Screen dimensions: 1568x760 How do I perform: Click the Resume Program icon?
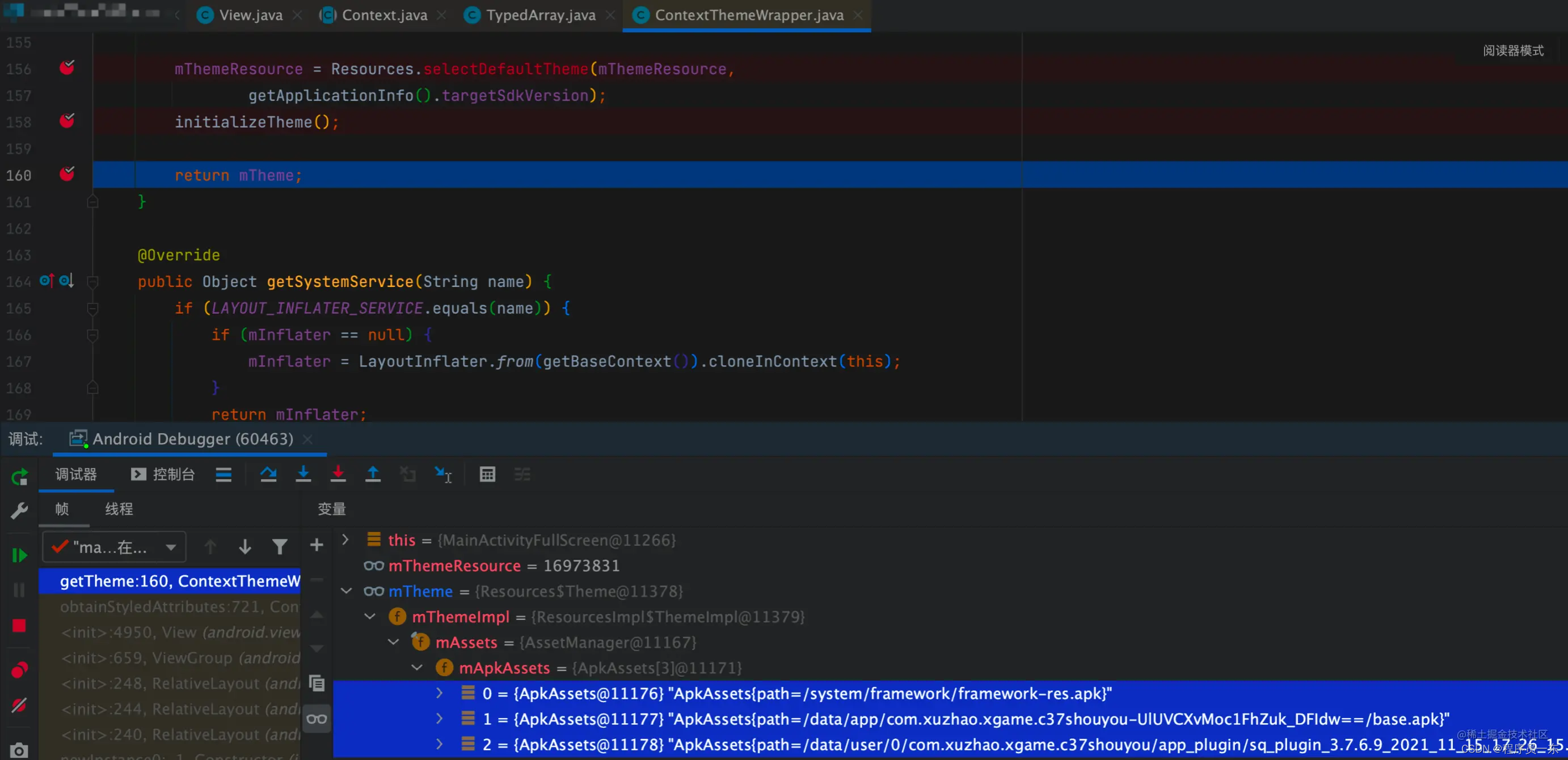coord(19,555)
